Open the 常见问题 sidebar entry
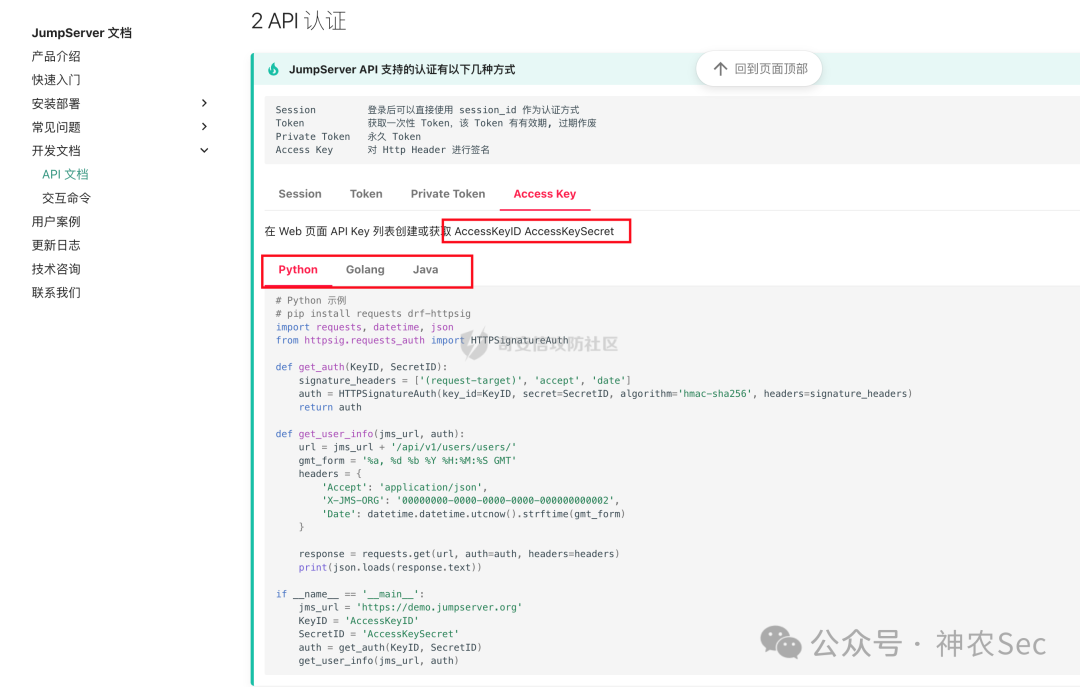 coord(56,127)
